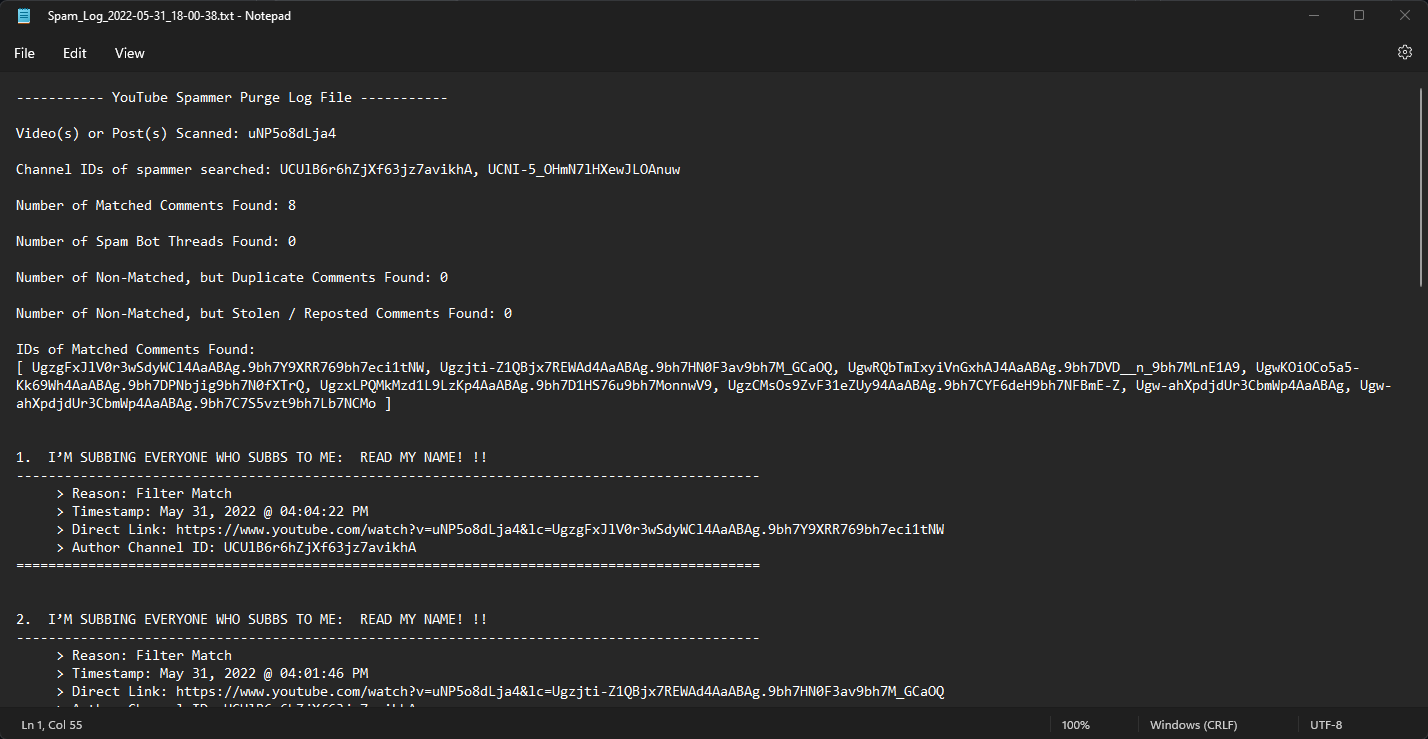Click the Direct Link URL of comment 2

pyautogui.click(x=560, y=691)
